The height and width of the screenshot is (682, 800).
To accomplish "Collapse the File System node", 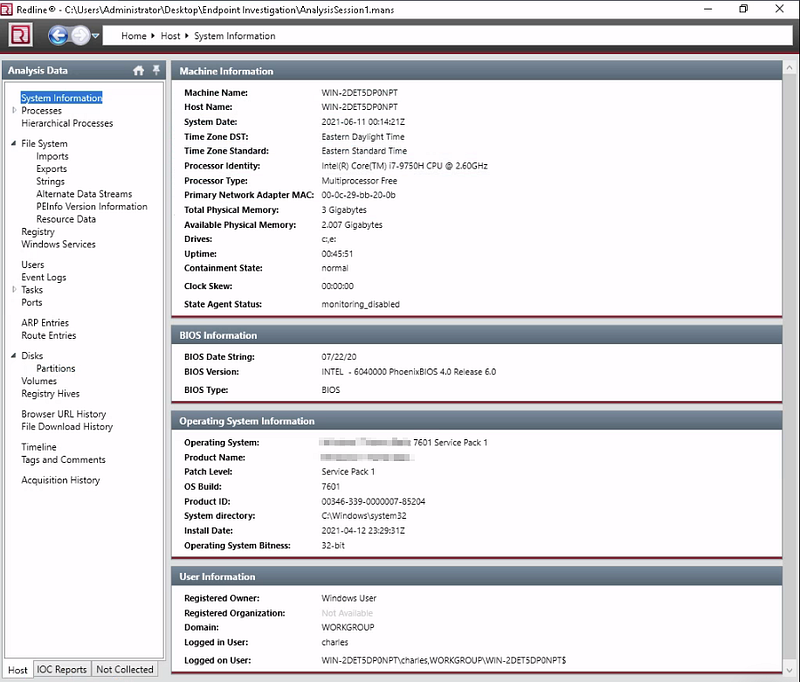I will pos(14,143).
